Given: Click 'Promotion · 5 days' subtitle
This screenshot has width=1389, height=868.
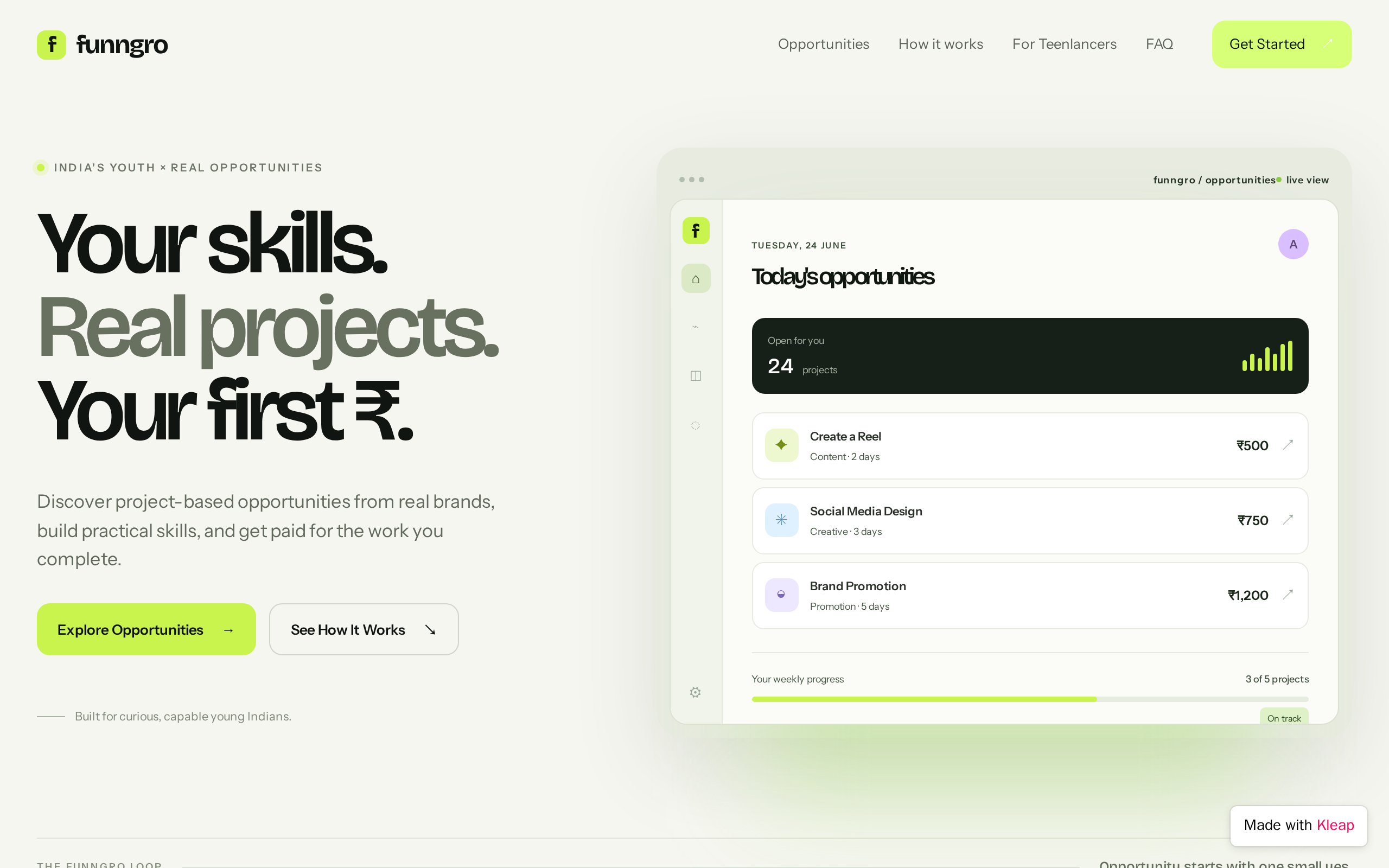Looking at the screenshot, I should click(850, 607).
